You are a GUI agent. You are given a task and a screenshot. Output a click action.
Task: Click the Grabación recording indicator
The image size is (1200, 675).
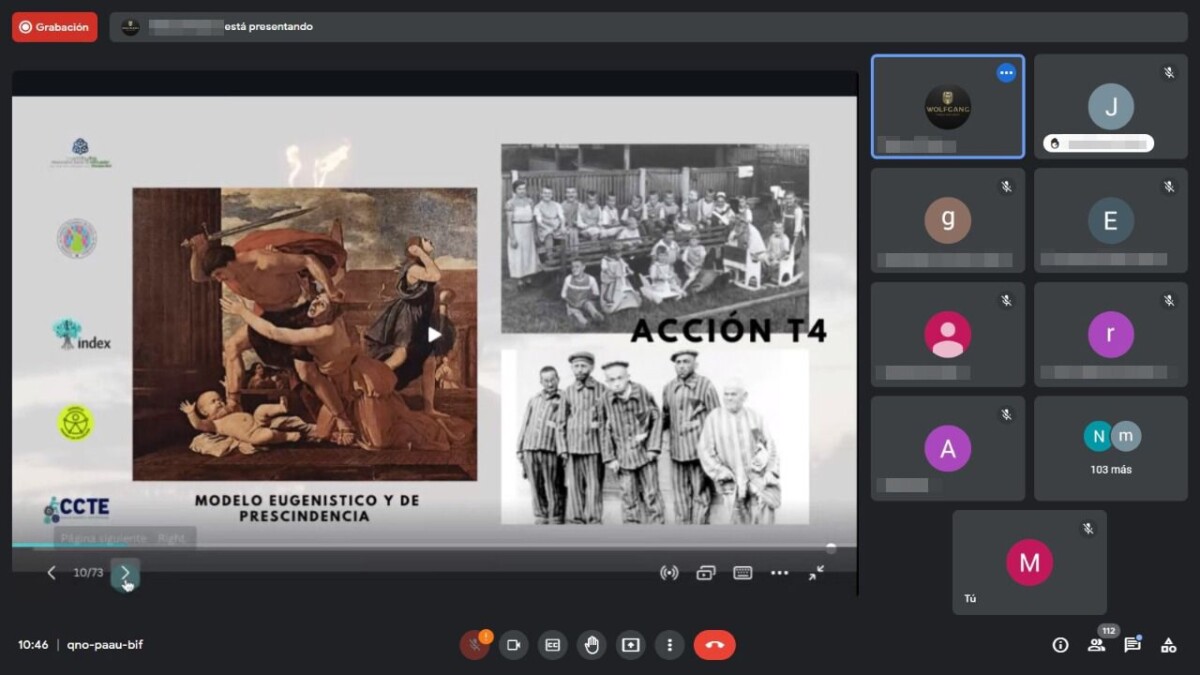click(55, 27)
